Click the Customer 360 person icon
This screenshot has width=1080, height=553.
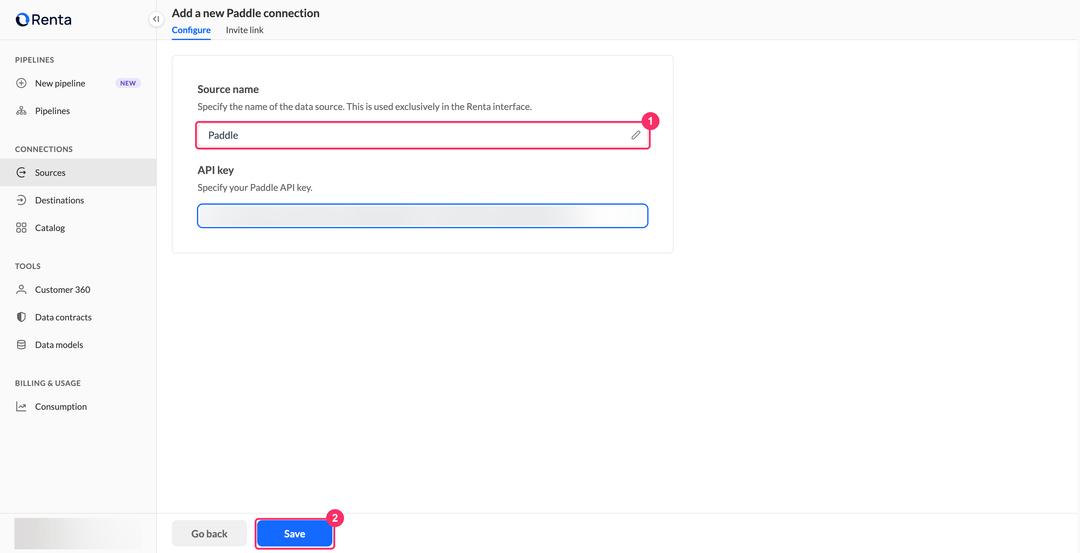[x=21, y=290]
